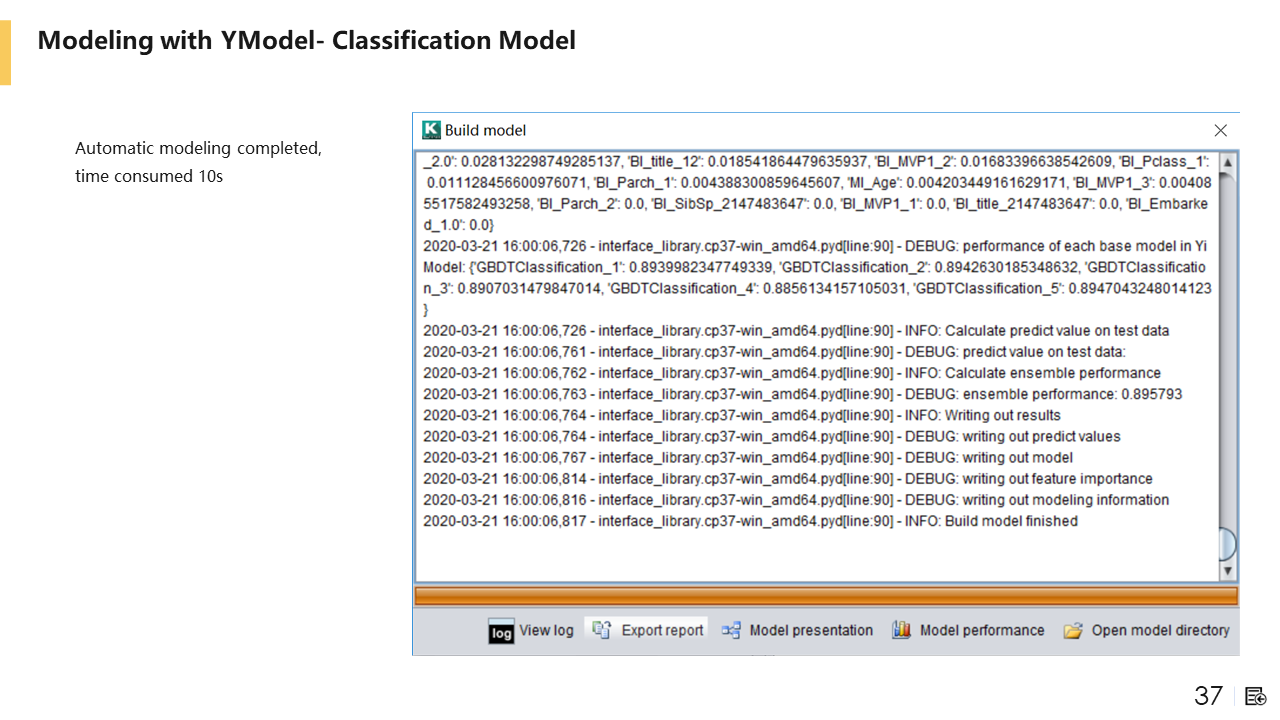Click the Export report button
This screenshot has width=1280, height=720.
coord(648,631)
